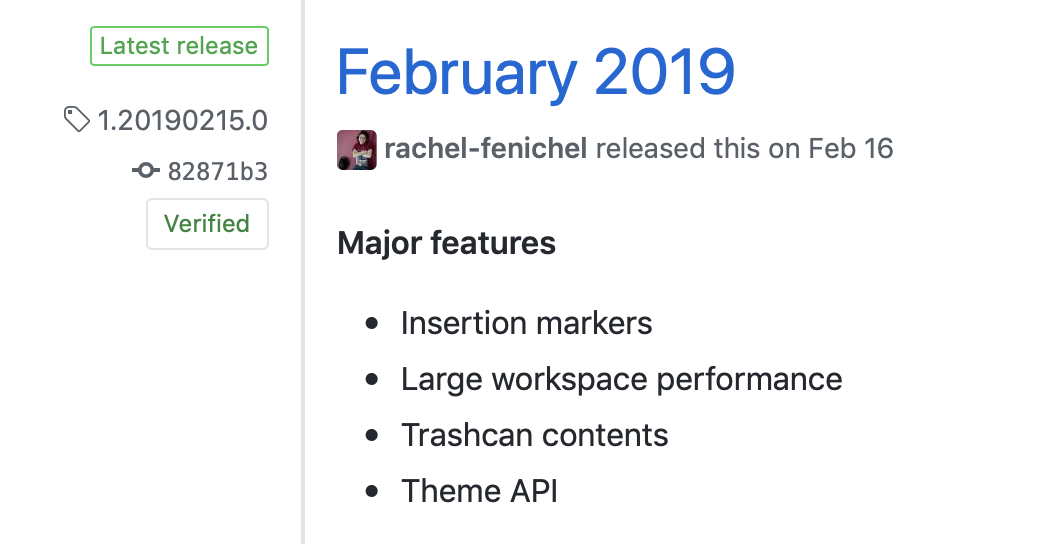Click the bullet before Theme API

pyautogui.click(x=373, y=492)
